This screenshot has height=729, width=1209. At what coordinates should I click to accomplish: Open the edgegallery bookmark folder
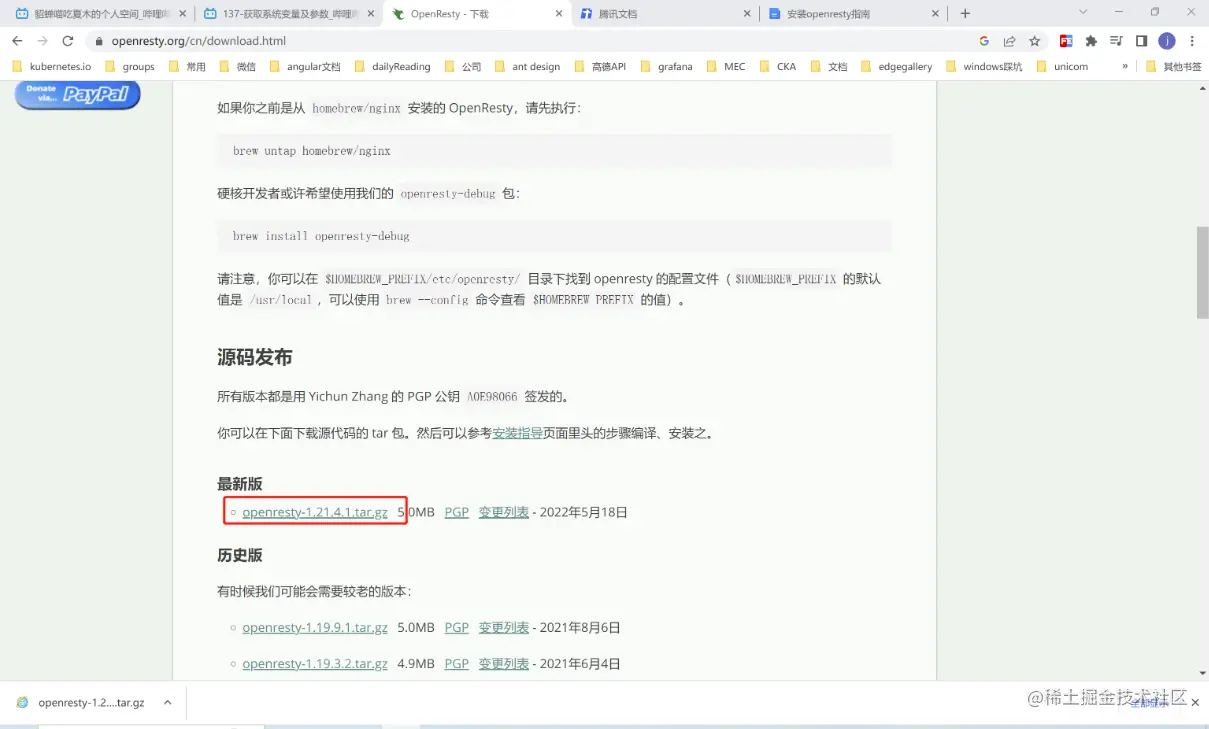pyautogui.click(x=896, y=66)
